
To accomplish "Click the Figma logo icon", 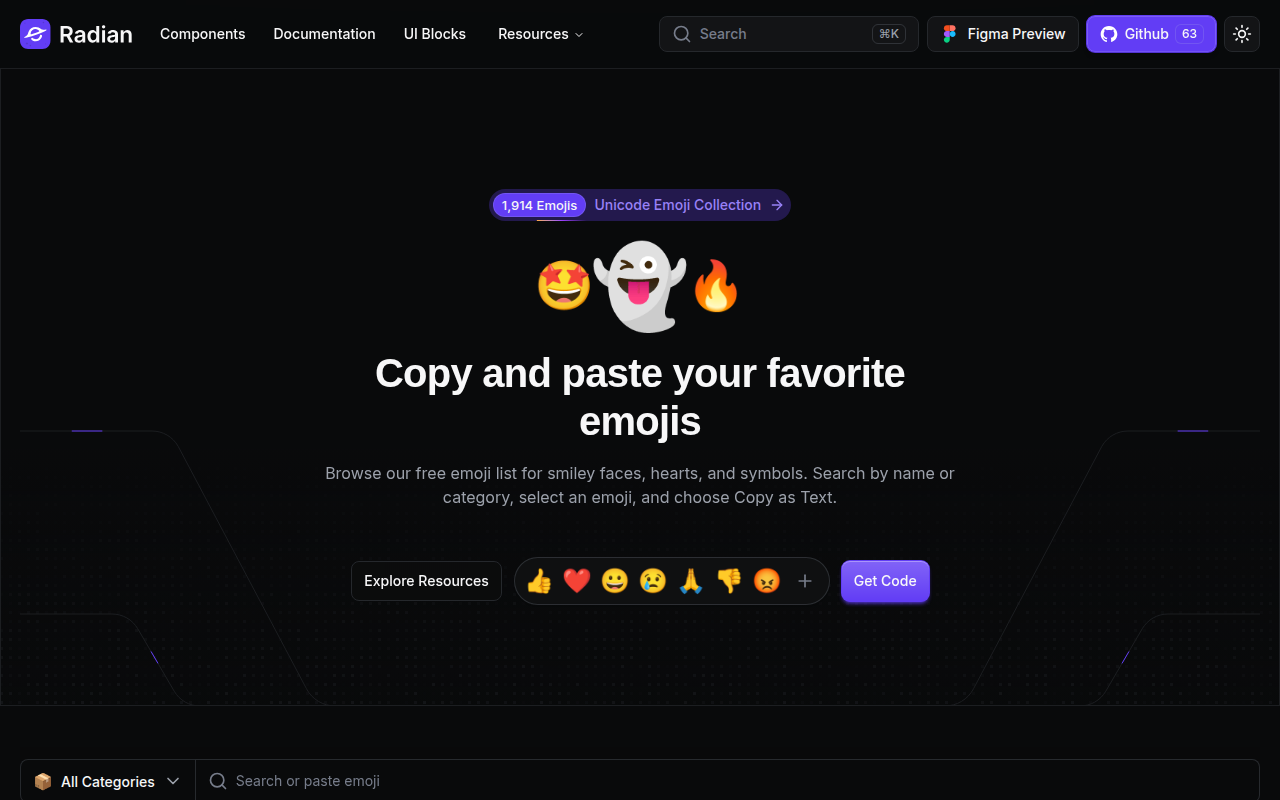I will [x=949, y=34].
